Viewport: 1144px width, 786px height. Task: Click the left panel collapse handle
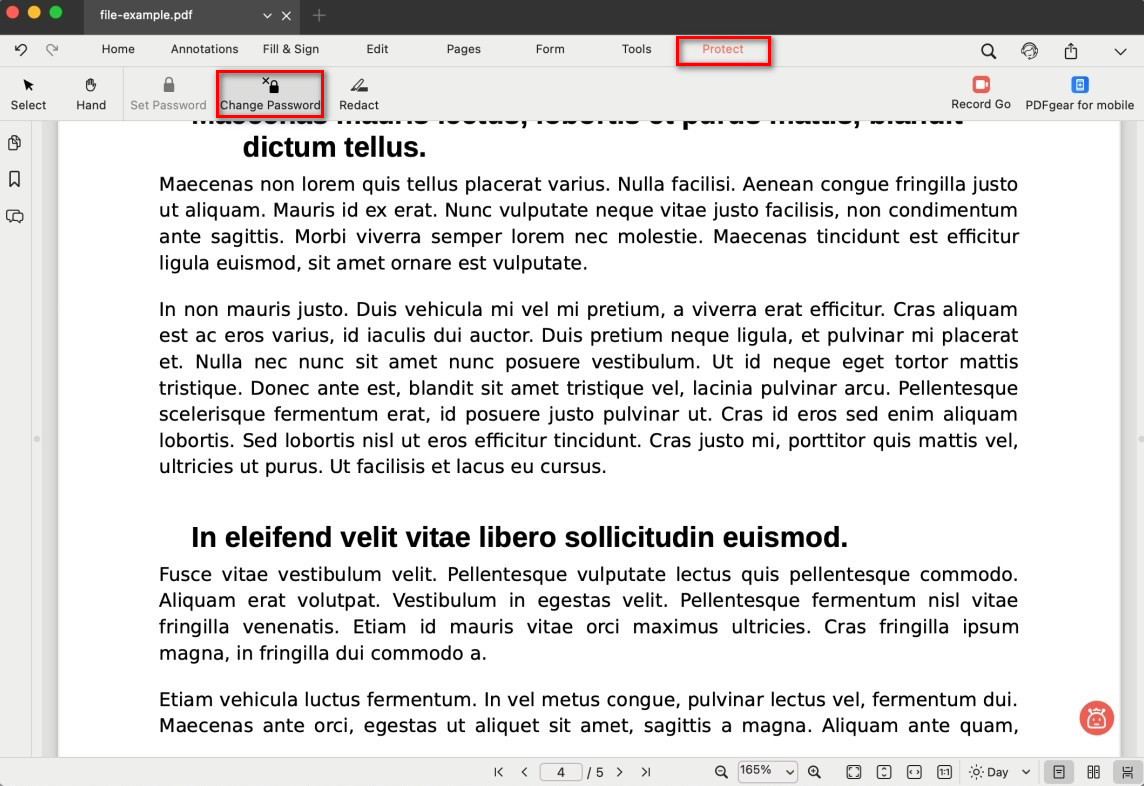coord(36,439)
